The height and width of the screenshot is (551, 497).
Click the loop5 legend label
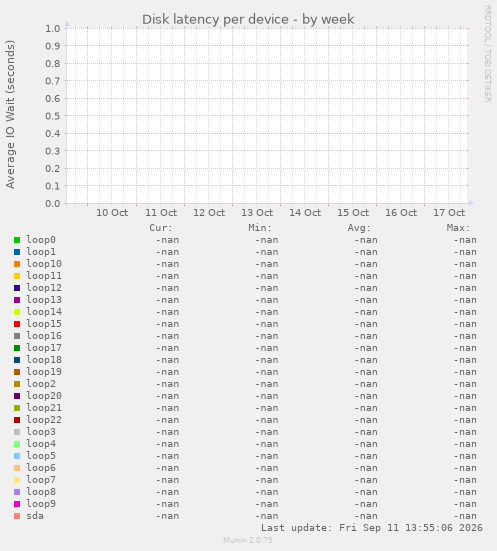[41, 456]
